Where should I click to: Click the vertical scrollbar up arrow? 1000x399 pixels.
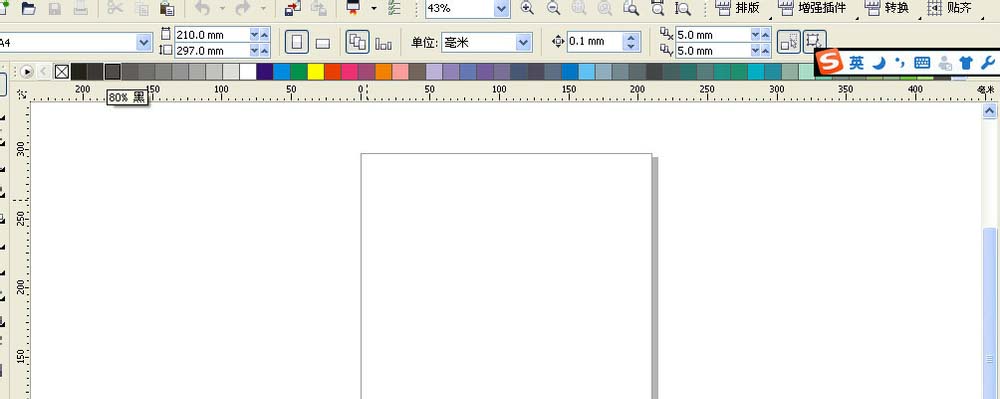[x=989, y=111]
